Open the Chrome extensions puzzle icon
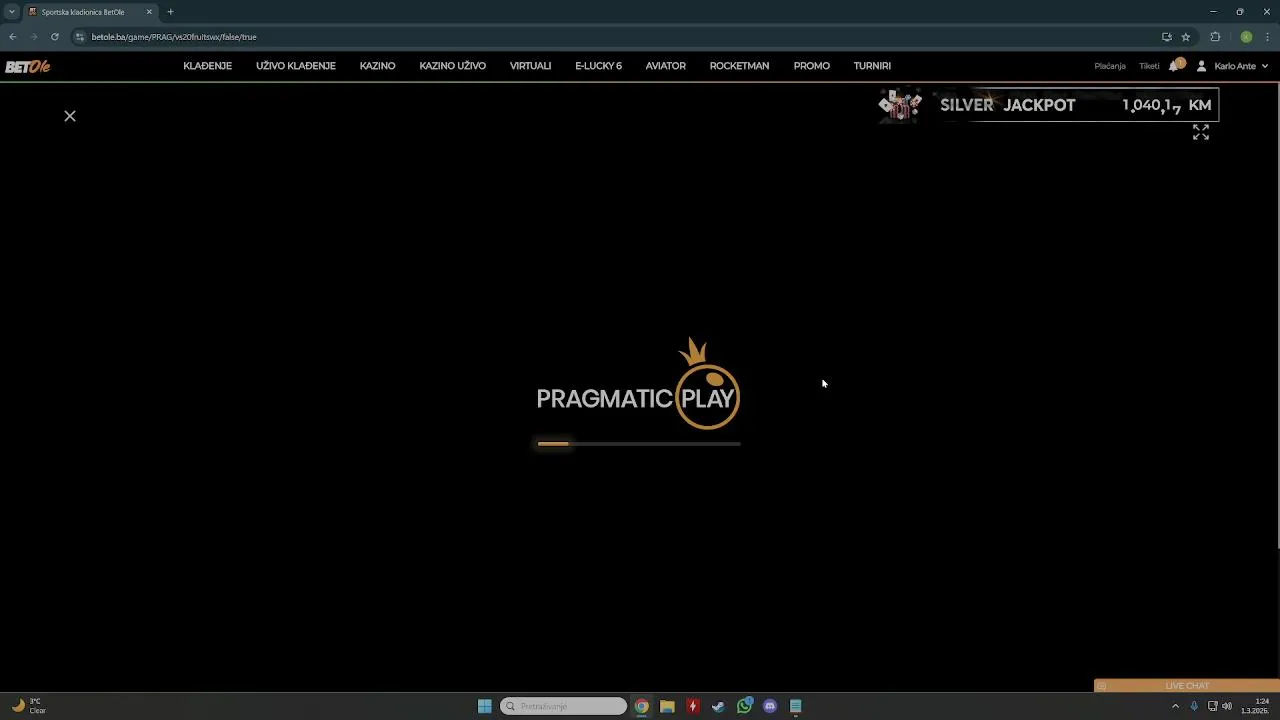The image size is (1280, 720). click(1216, 37)
